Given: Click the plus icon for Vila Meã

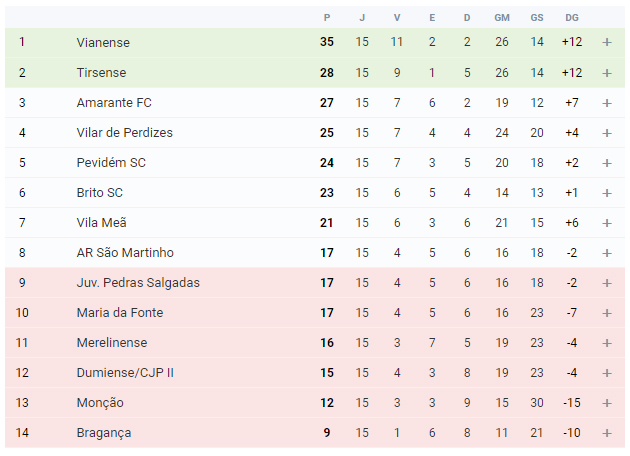Looking at the screenshot, I should 607,223.
